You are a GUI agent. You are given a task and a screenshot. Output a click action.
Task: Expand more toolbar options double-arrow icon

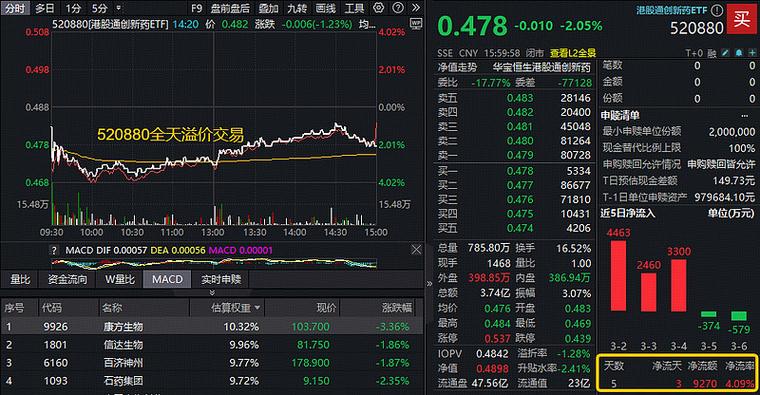415,8
